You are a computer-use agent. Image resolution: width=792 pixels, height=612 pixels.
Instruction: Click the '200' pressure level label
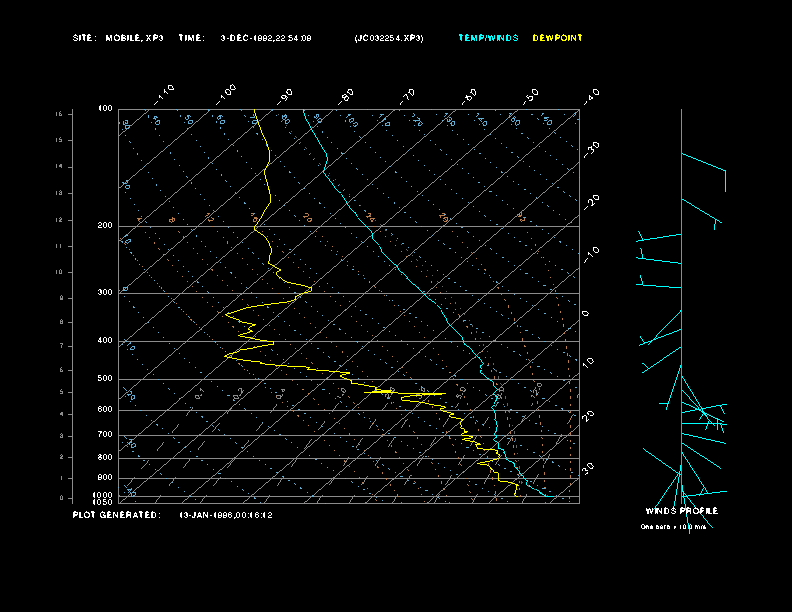coord(105,226)
